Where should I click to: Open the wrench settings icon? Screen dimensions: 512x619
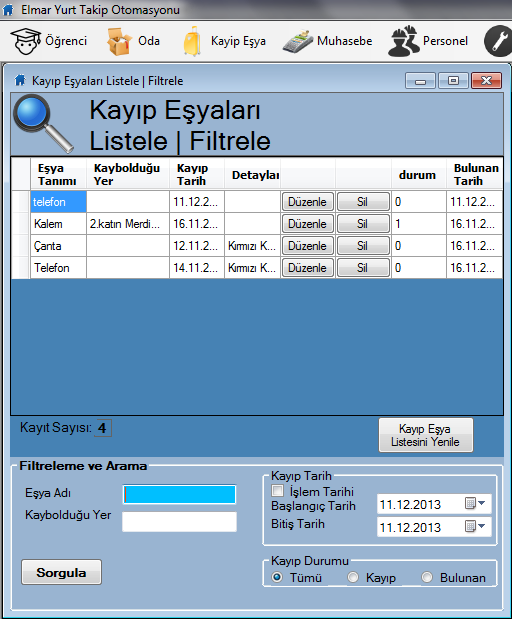[498, 41]
